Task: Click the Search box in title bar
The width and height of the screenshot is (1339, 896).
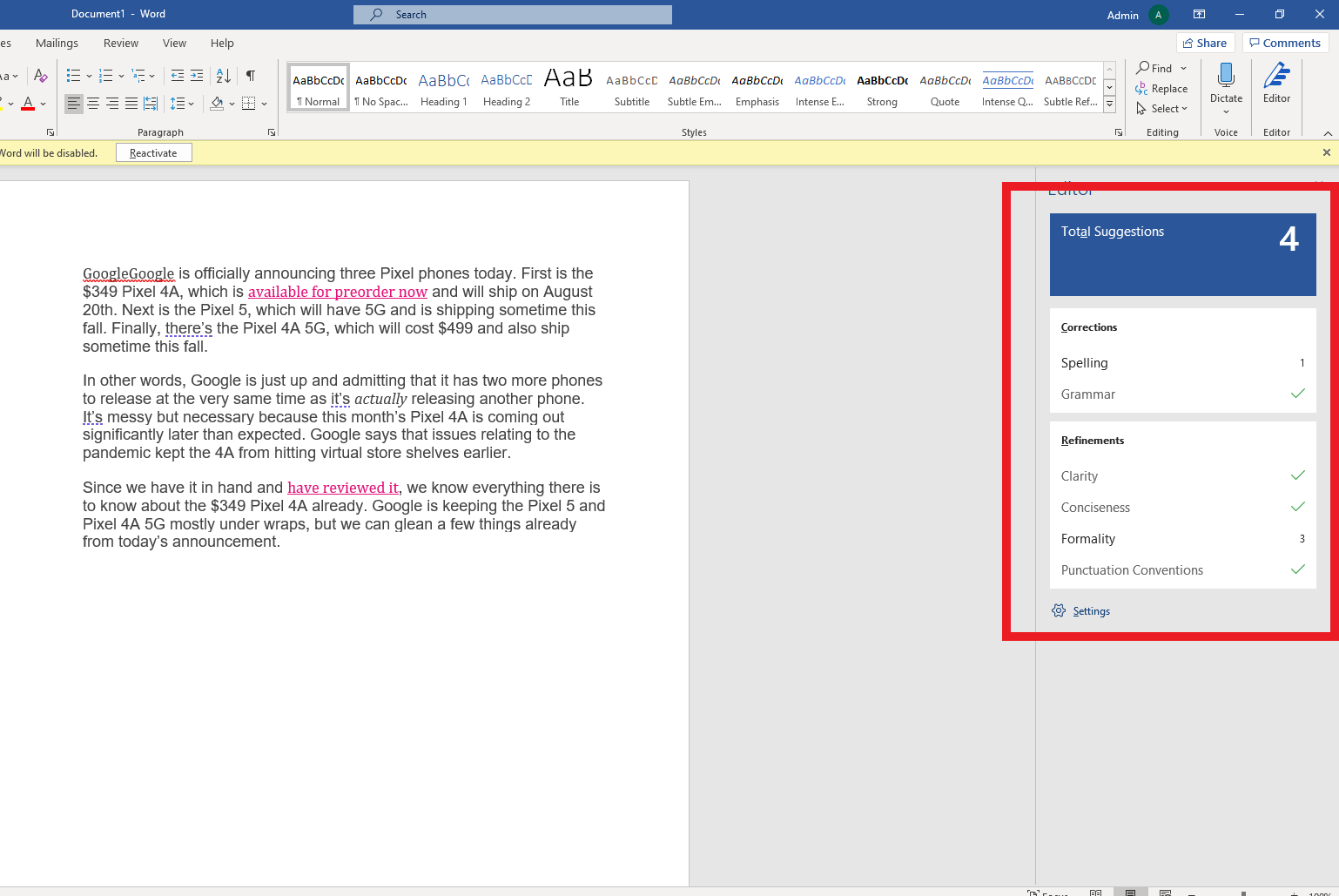Action: tap(513, 15)
